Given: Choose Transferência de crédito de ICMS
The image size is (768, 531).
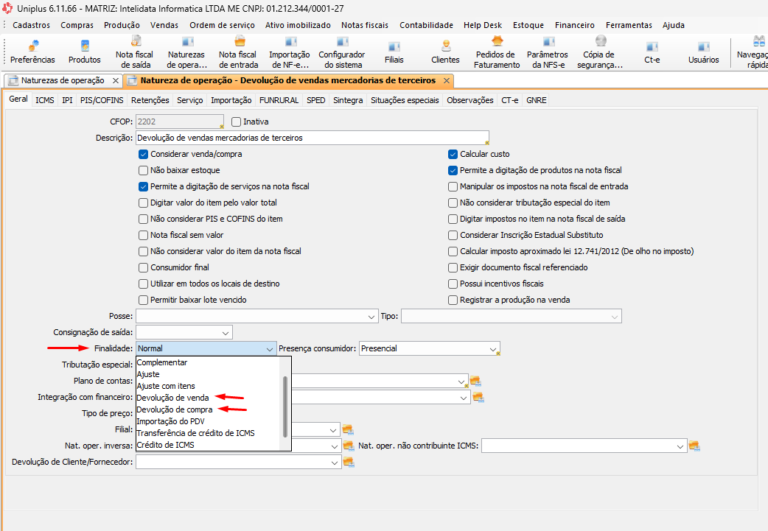Looking at the screenshot, I should pos(195,433).
